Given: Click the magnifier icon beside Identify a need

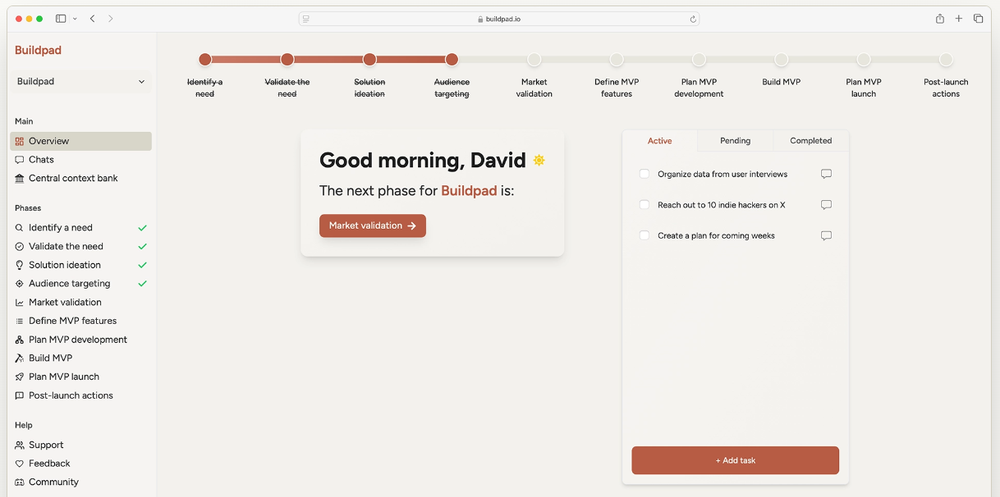Looking at the screenshot, I should 19,228.
